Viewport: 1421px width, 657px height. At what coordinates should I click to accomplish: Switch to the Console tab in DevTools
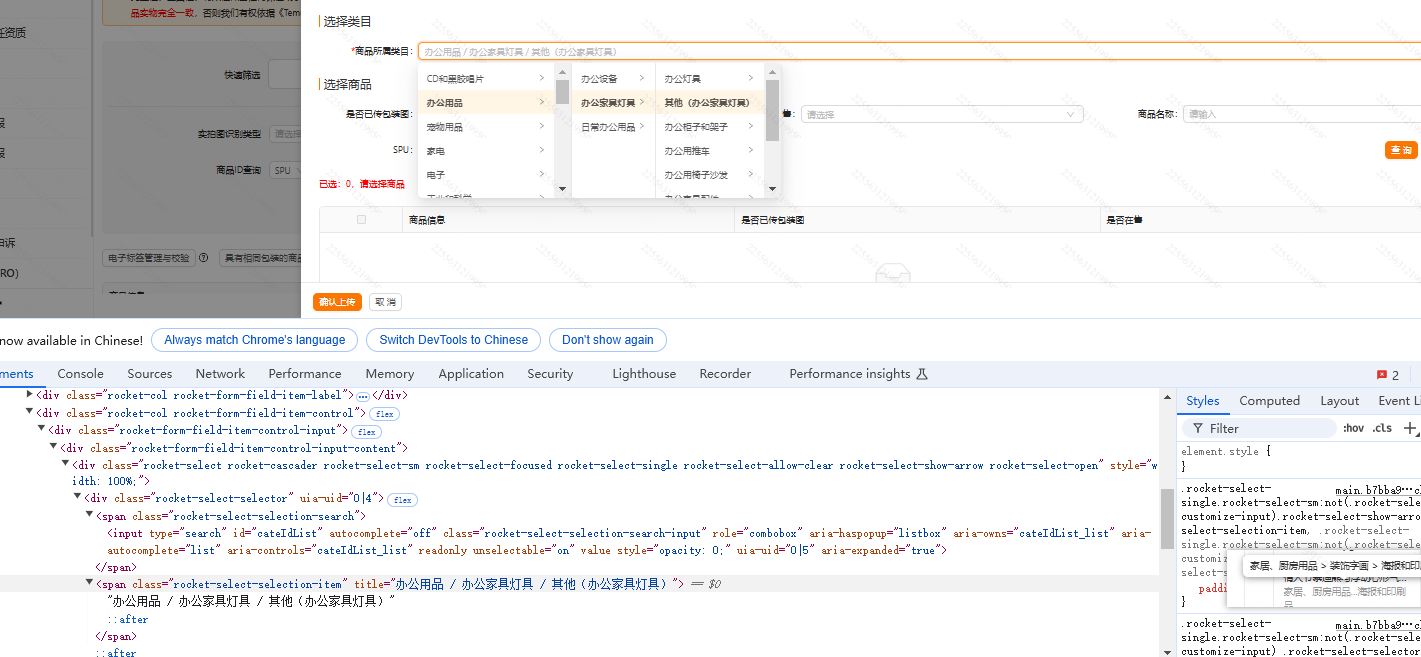pos(80,374)
